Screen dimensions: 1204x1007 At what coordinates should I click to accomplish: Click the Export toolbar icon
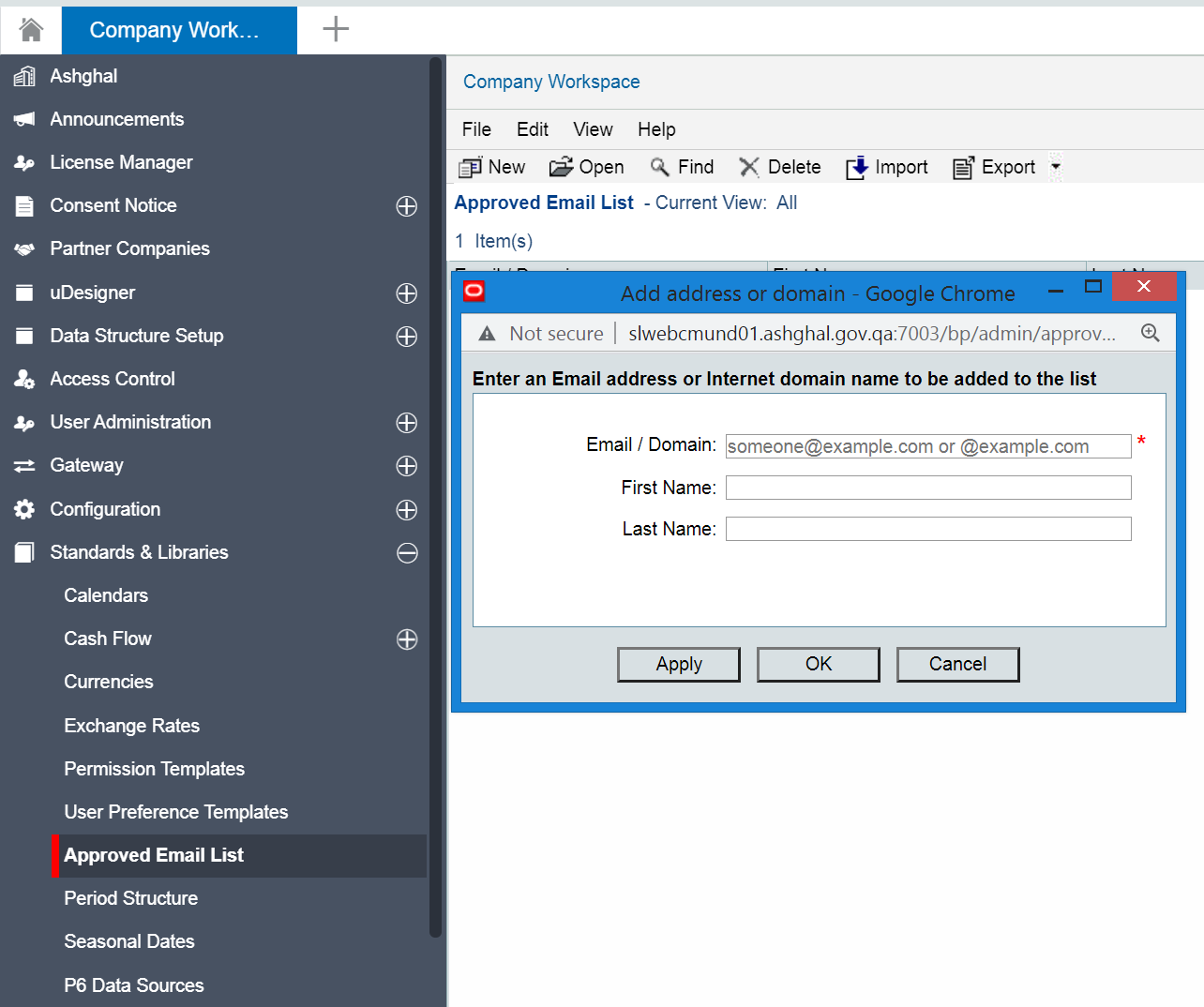click(x=963, y=167)
